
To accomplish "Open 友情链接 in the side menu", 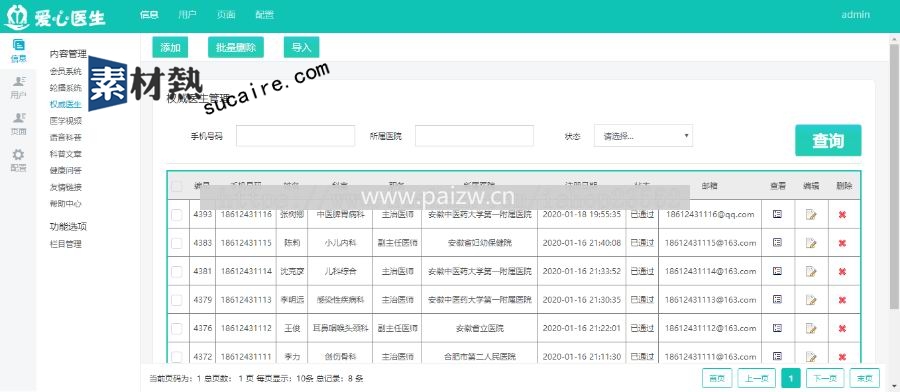I will coord(66,187).
